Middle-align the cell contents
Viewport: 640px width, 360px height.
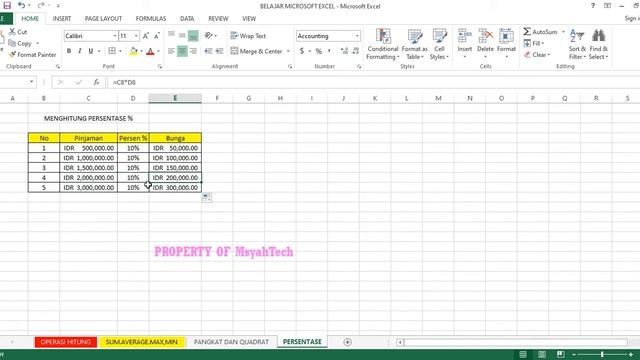point(182,36)
